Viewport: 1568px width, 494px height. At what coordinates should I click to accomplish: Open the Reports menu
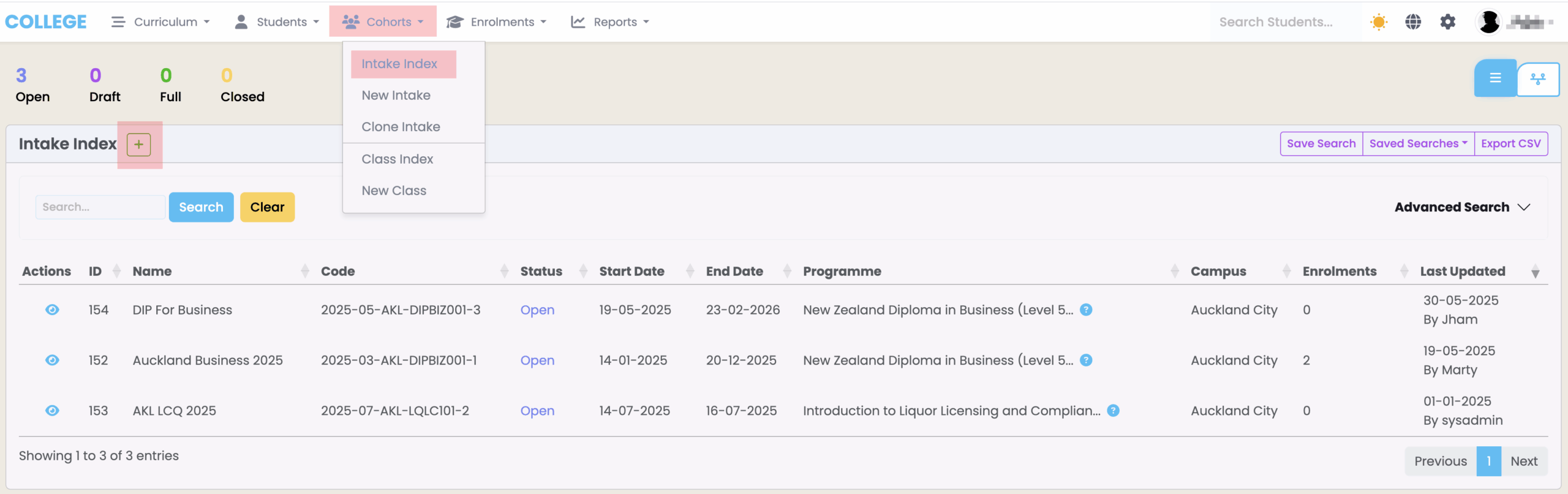(x=609, y=21)
